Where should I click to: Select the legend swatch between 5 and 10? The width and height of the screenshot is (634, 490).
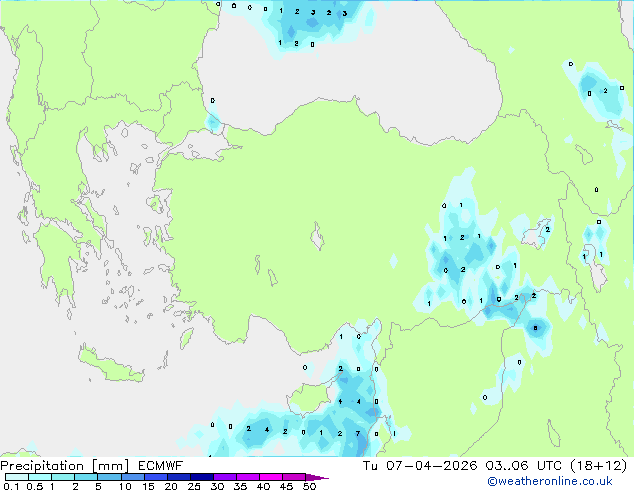pos(109,477)
